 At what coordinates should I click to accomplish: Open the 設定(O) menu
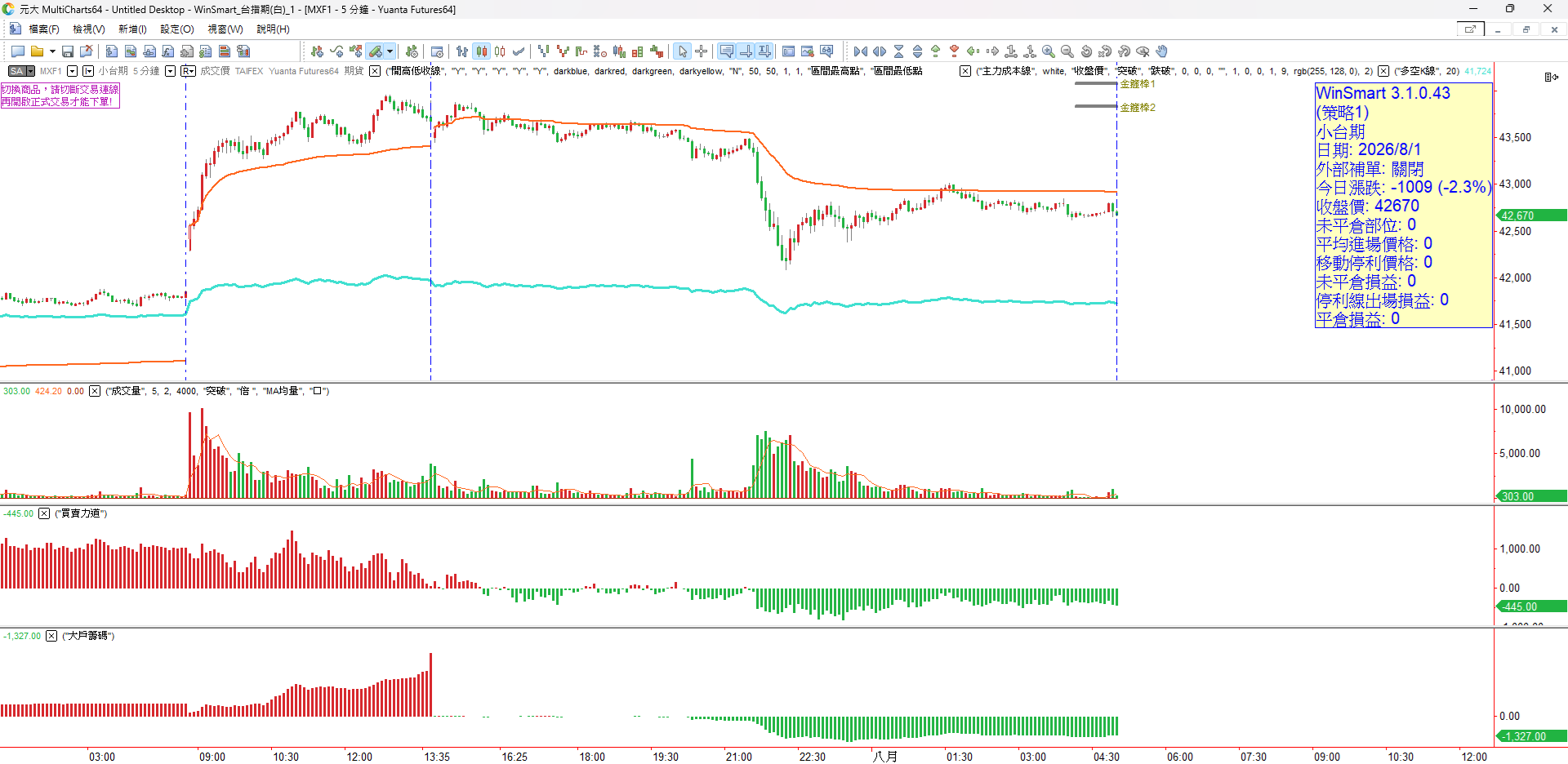coord(177,29)
